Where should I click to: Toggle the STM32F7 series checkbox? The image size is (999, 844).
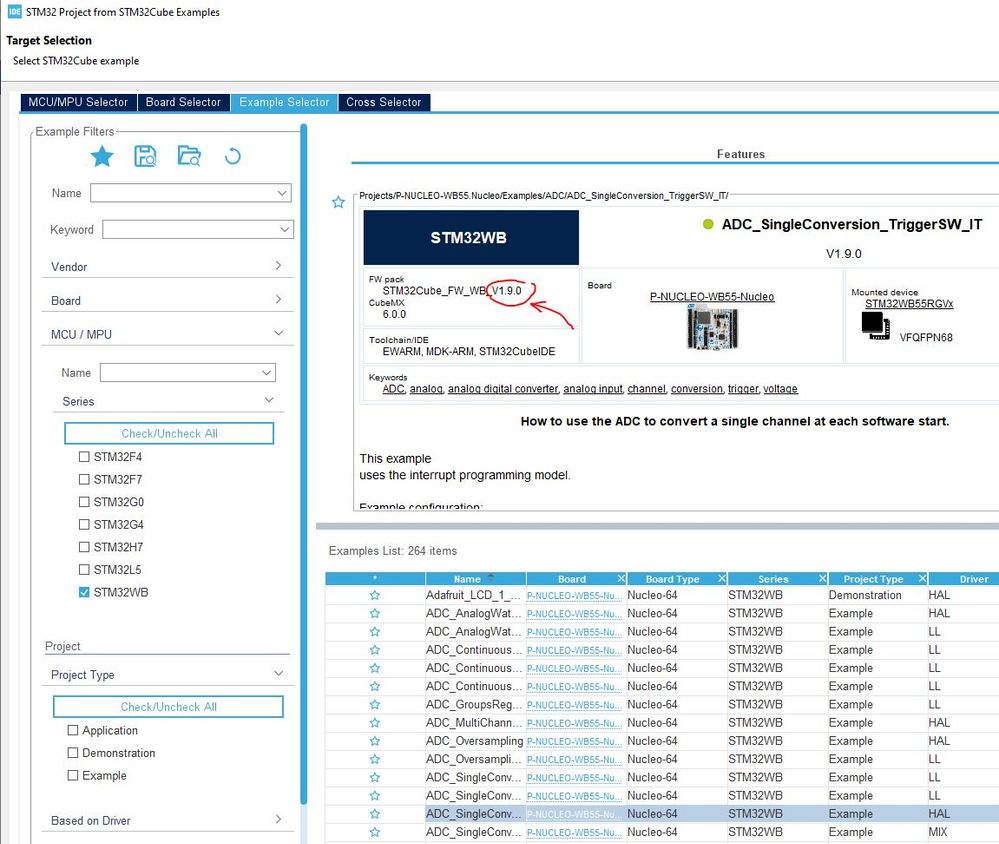(x=83, y=479)
